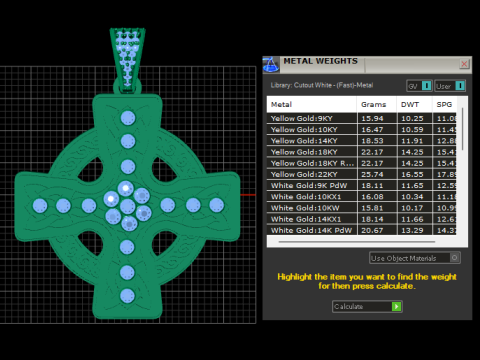480x360 pixels.
Task: Select the White Gold:9K PdW row
Action: click(361, 186)
